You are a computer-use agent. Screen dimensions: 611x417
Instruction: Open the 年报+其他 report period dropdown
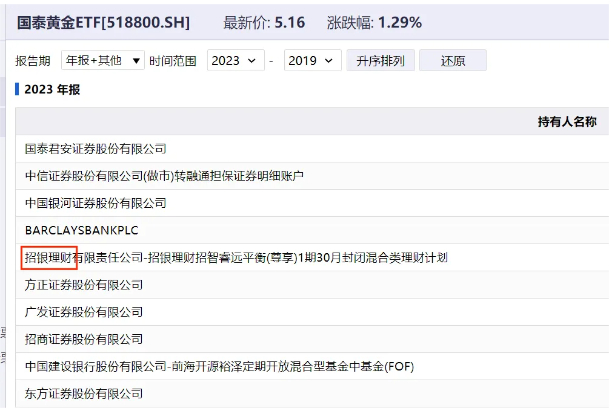point(103,60)
